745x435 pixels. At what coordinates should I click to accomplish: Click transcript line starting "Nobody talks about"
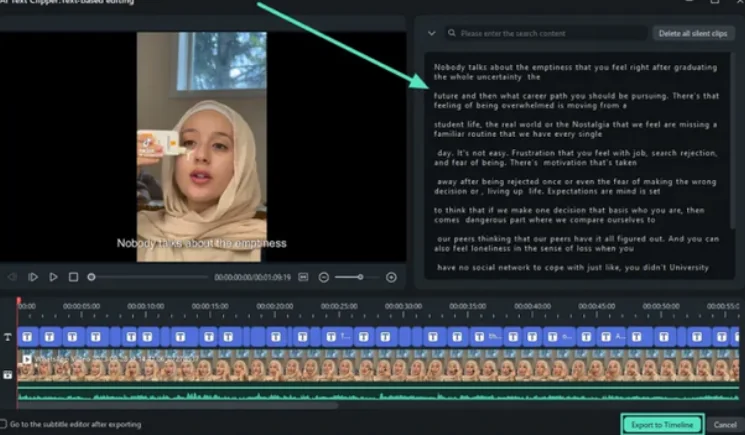click(x=575, y=67)
